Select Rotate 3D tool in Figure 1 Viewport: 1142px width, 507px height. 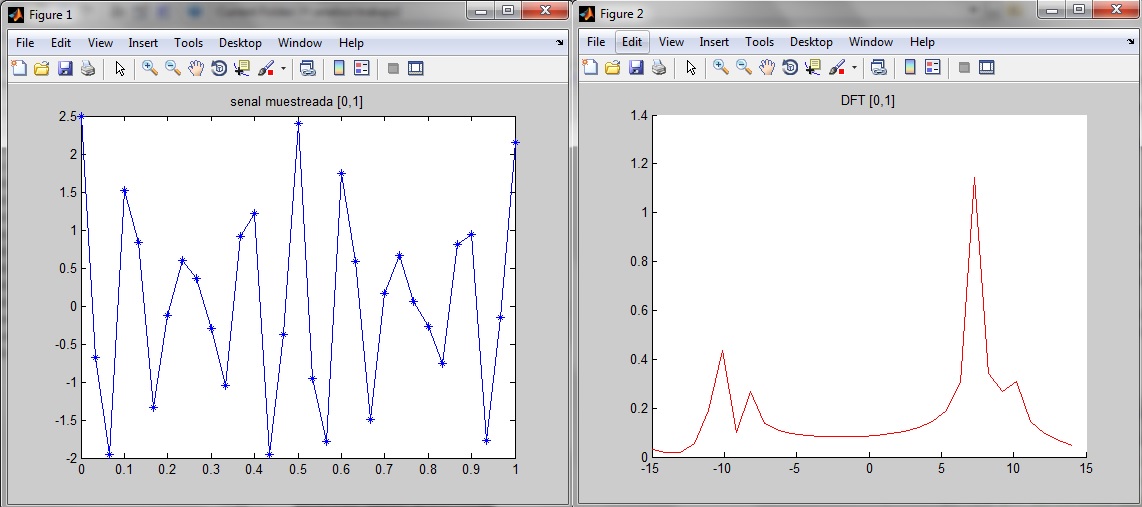pos(219,68)
